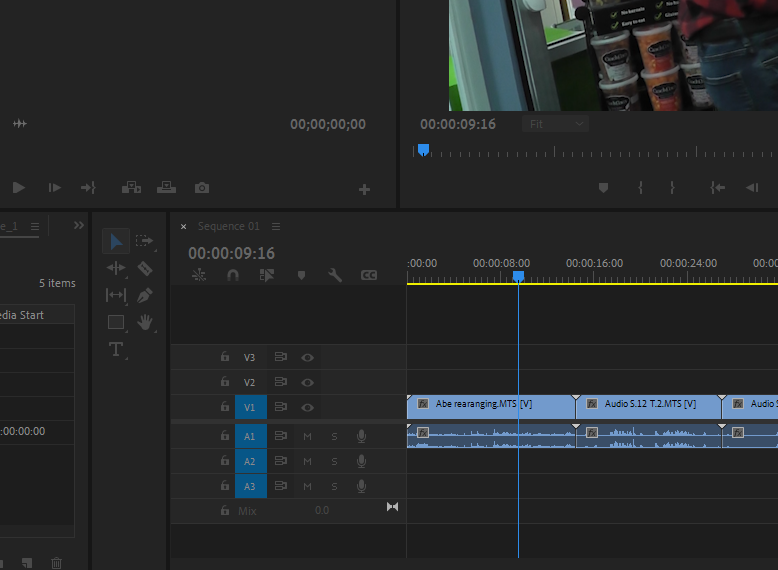Open source monitor button editor plus
Viewport: 778px width, 570px height.
pyautogui.click(x=365, y=190)
